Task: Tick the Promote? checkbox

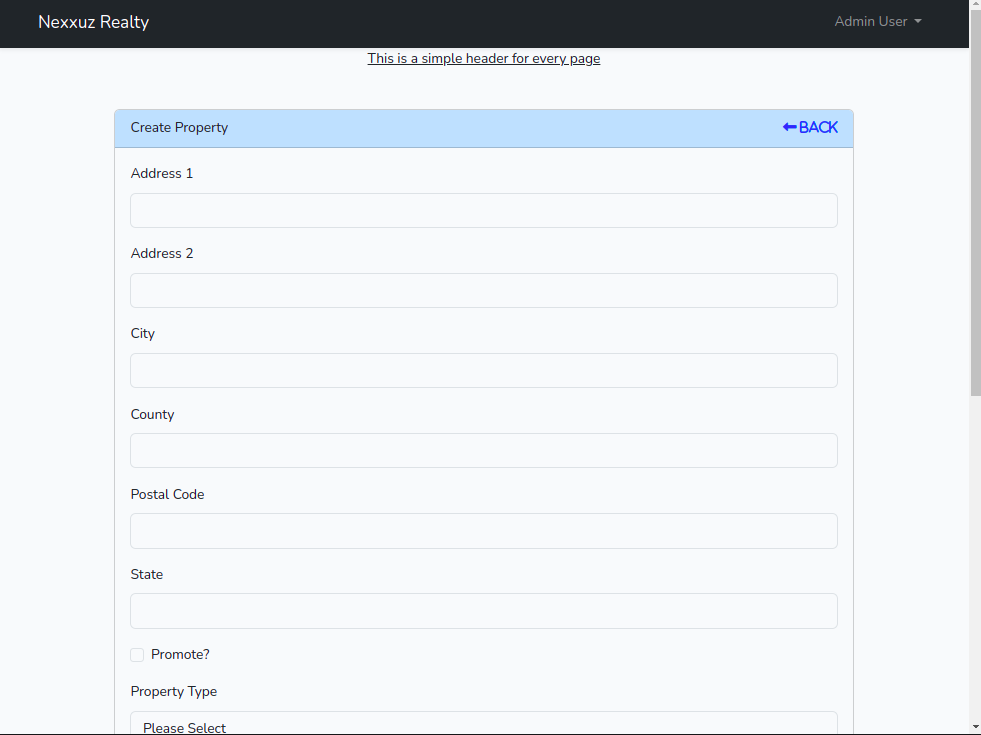Action: point(137,655)
